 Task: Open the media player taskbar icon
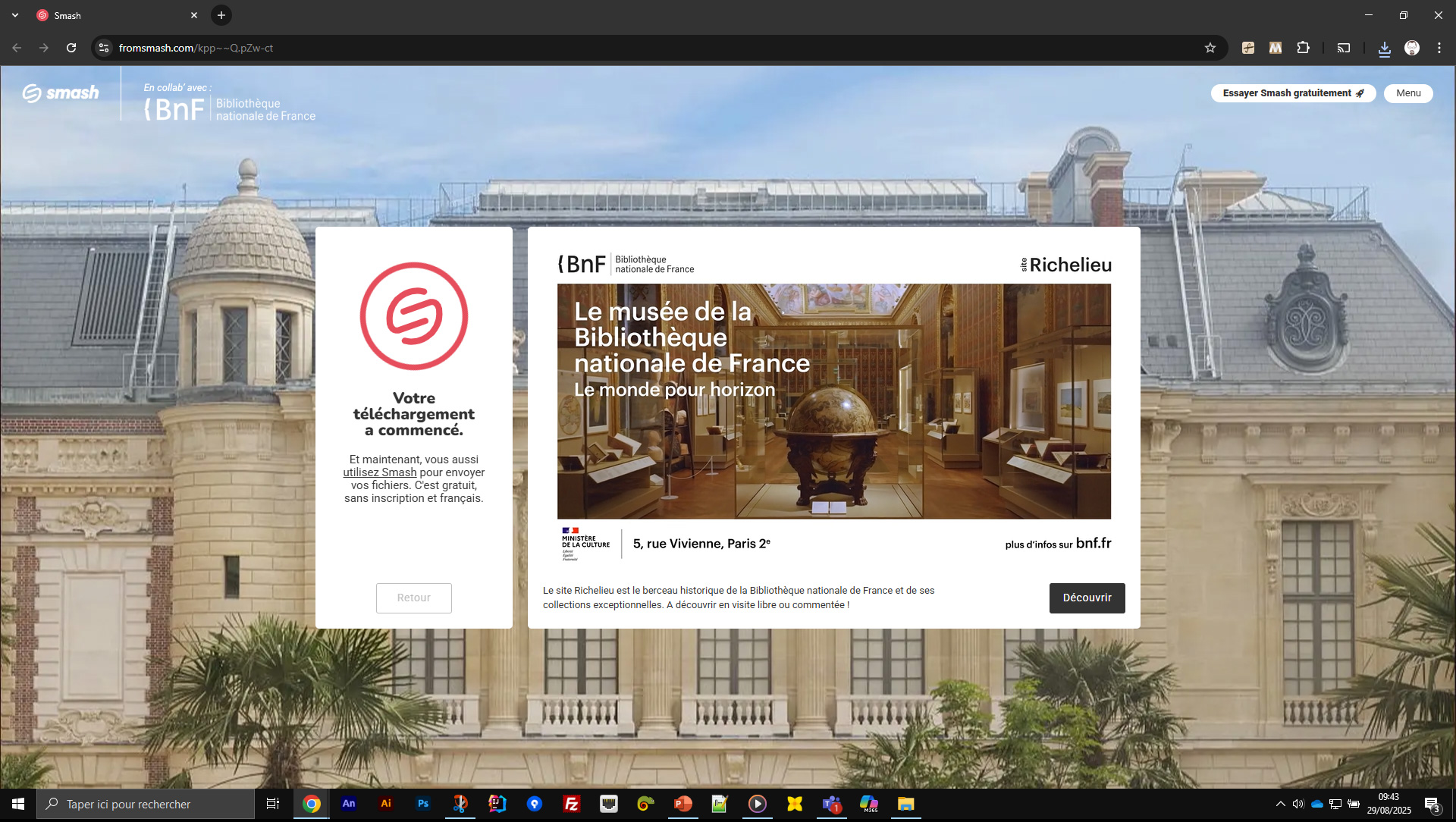coord(757,804)
